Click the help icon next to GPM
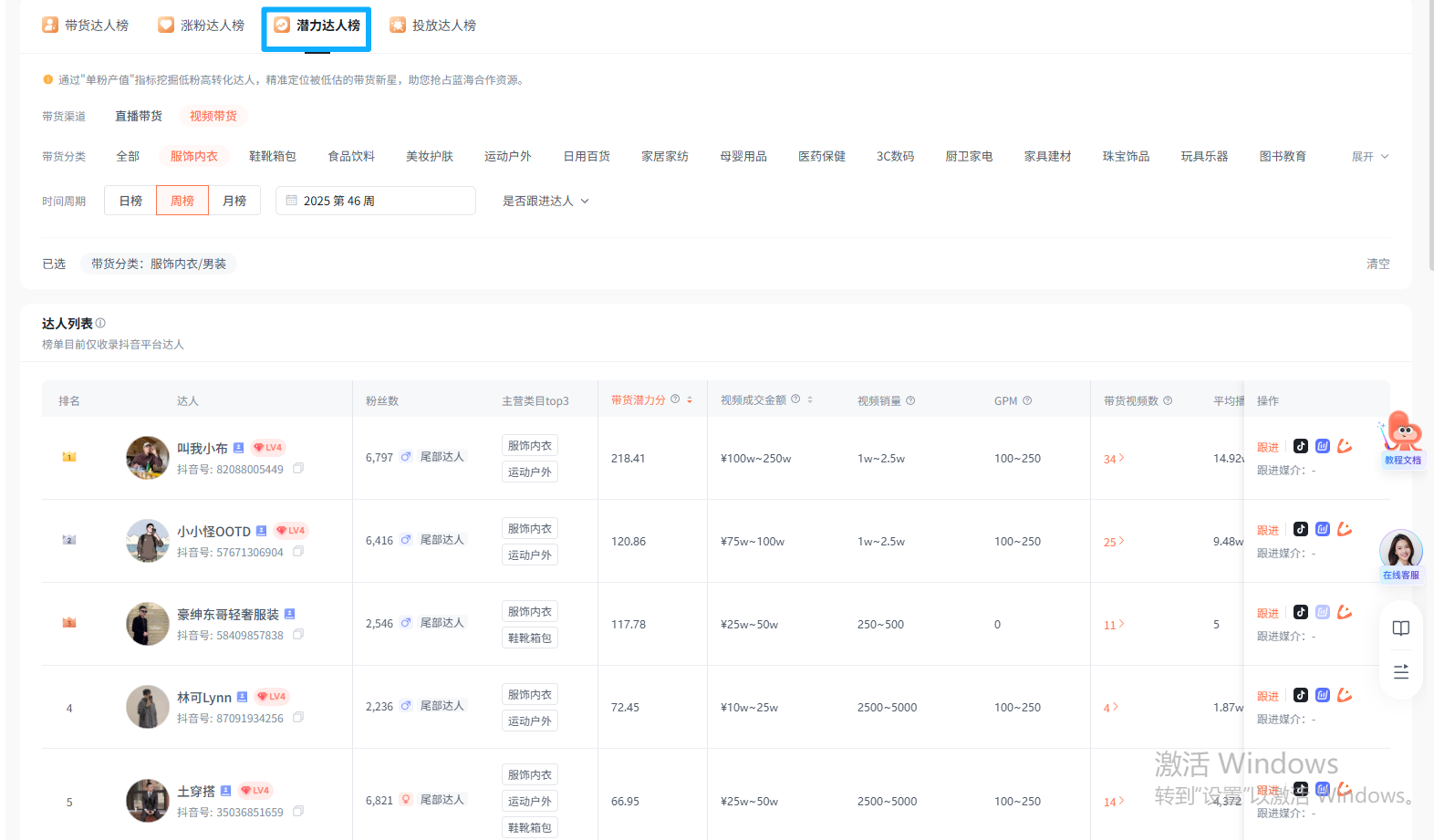 [x=1027, y=400]
